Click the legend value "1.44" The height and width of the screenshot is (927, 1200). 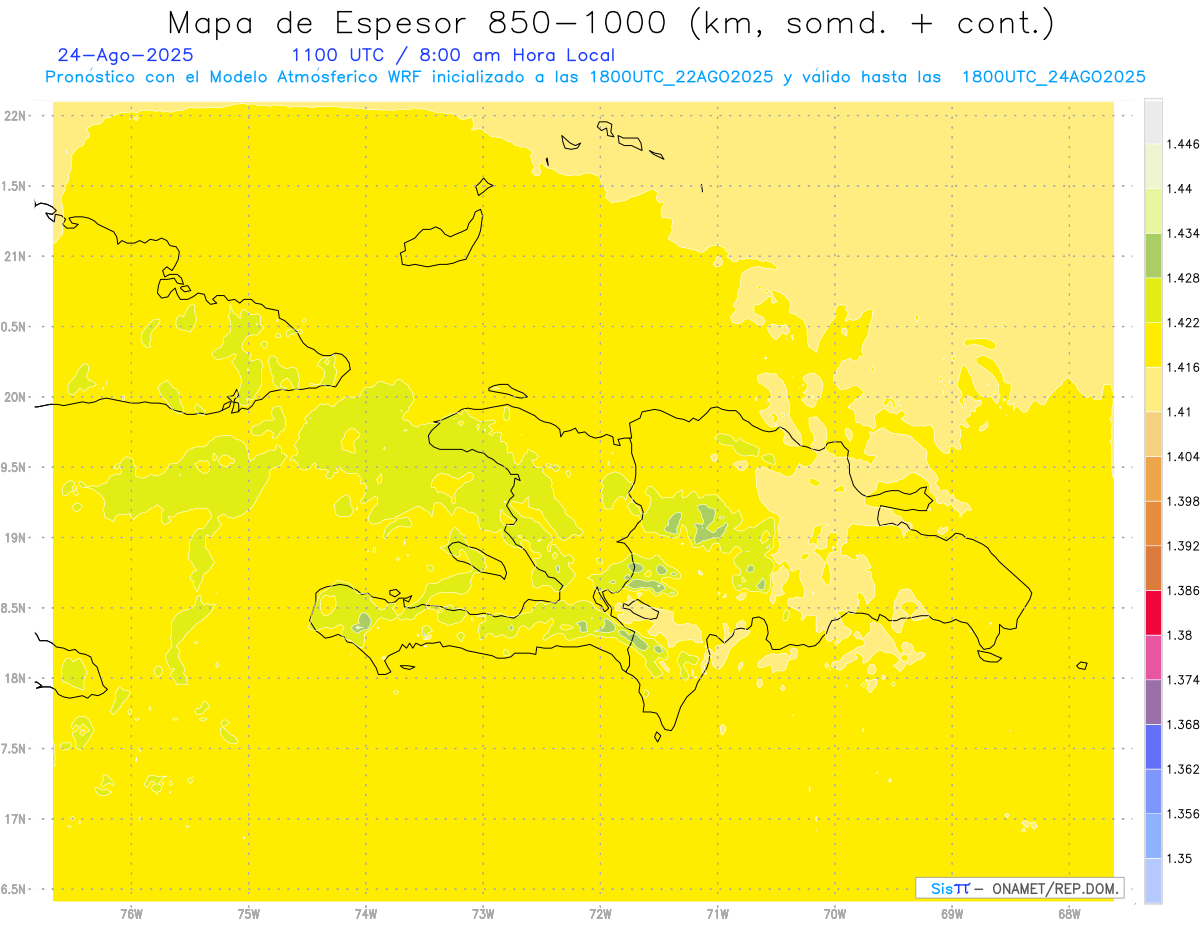pyautogui.click(x=1180, y=188)
